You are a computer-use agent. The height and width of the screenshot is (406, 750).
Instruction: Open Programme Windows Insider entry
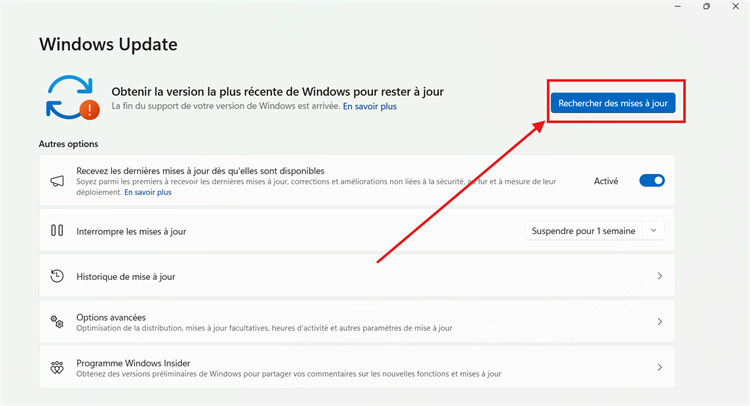[357, 367]
